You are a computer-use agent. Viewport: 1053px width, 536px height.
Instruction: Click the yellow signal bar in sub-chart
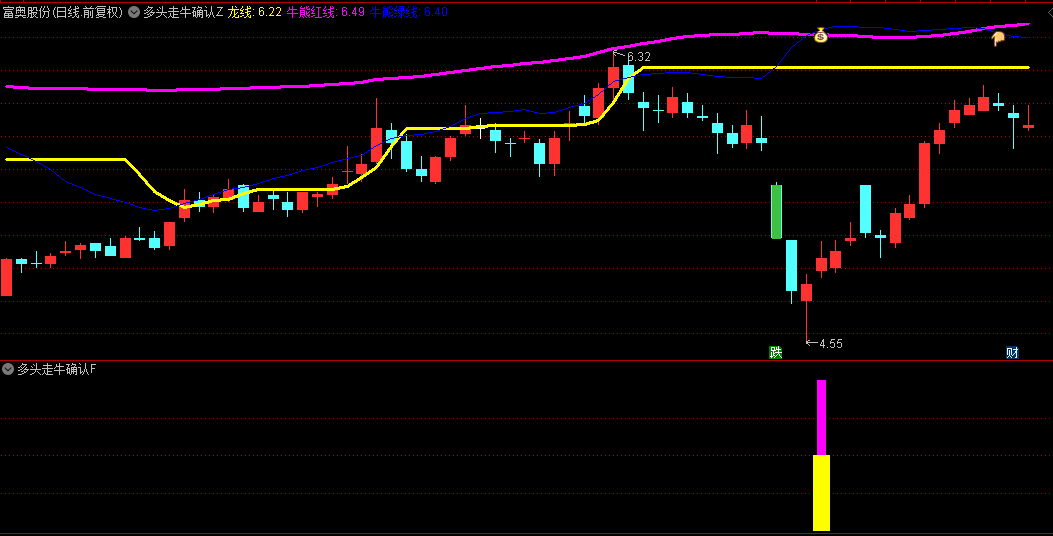click(821, 493)
